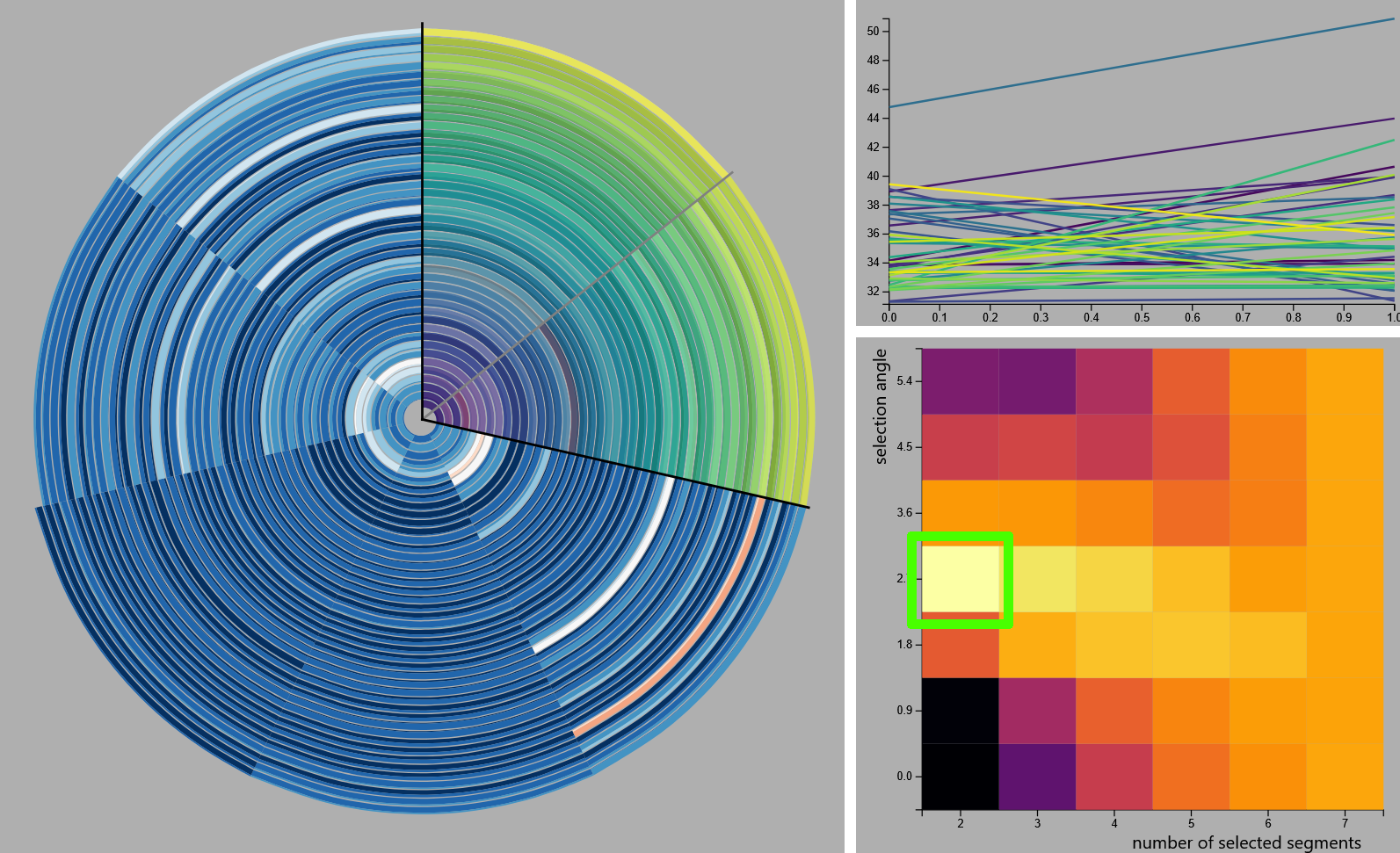Viewport: 1400px width, 853px height.
Task: Select heatmap cell at angle 4.5, segments 4
Action: pyautogui.click(x=1113, y=447)
